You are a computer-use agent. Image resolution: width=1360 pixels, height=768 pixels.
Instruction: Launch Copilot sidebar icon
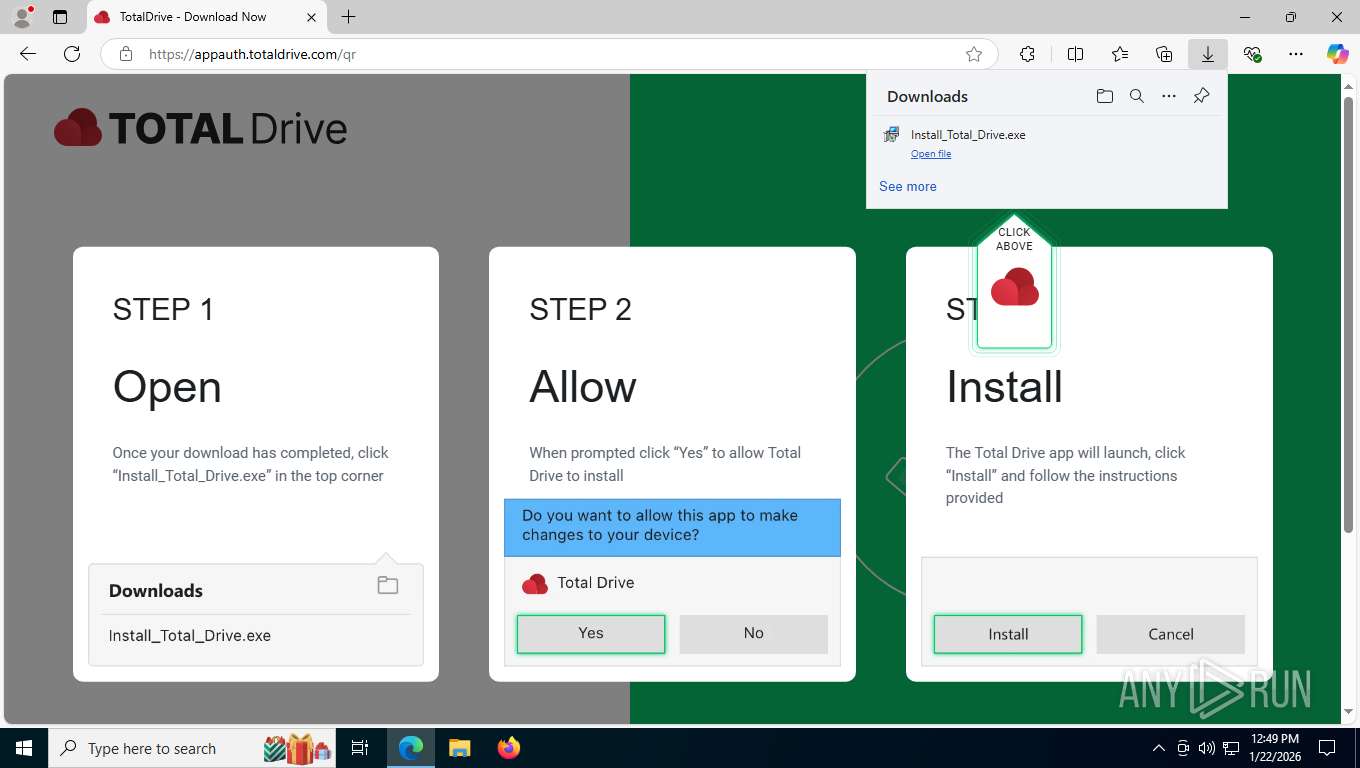tap(1338, 54)
